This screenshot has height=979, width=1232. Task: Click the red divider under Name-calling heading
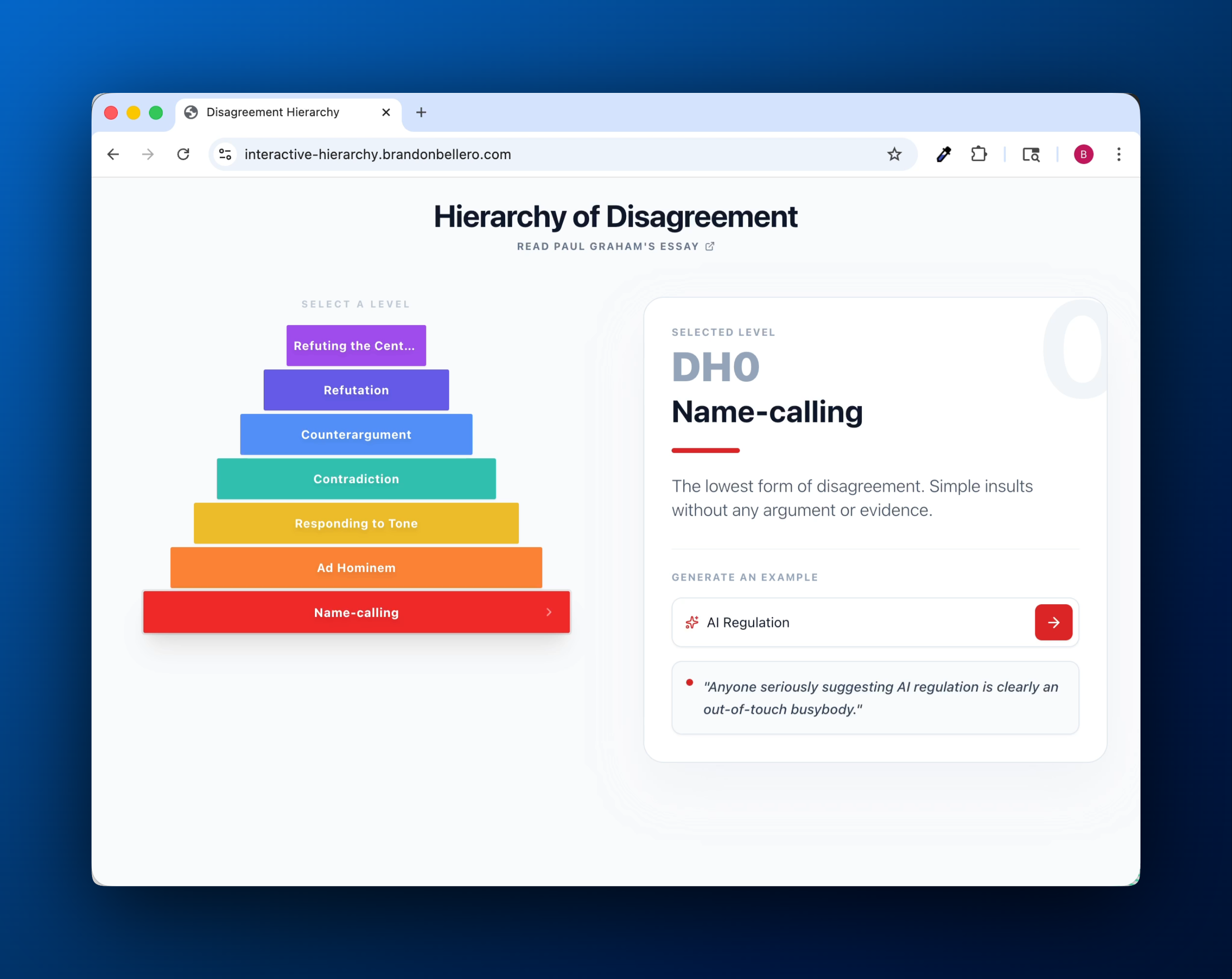[x=705, y=451]
